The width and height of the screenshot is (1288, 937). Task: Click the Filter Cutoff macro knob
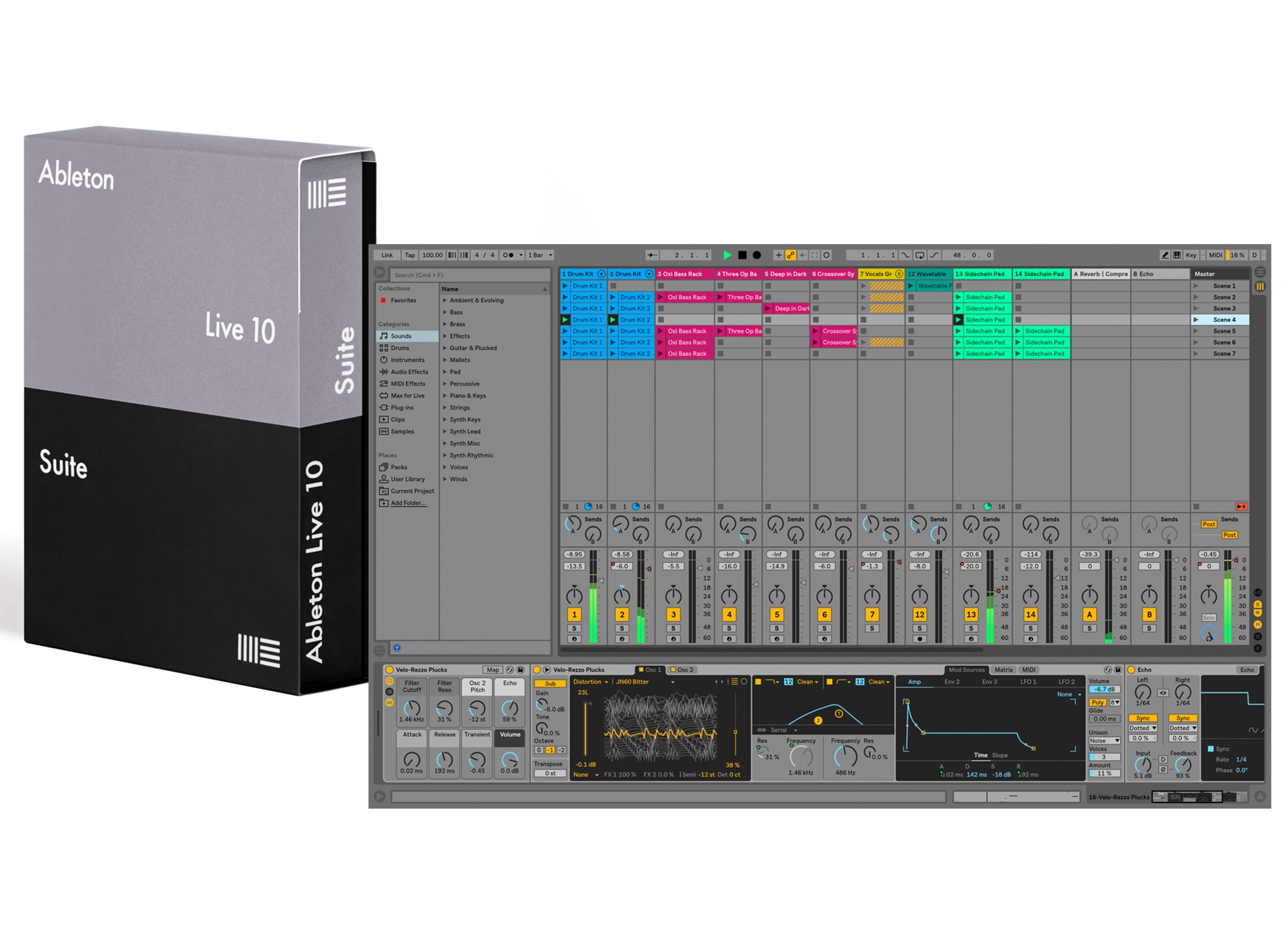pos(412,708)
